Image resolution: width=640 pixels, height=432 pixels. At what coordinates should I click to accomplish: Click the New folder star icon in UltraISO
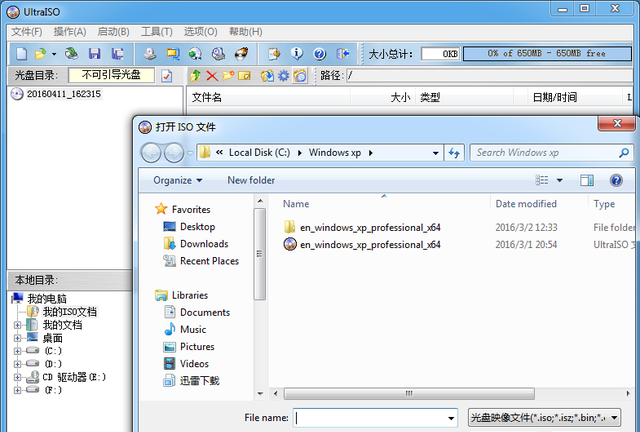(228, 76)
